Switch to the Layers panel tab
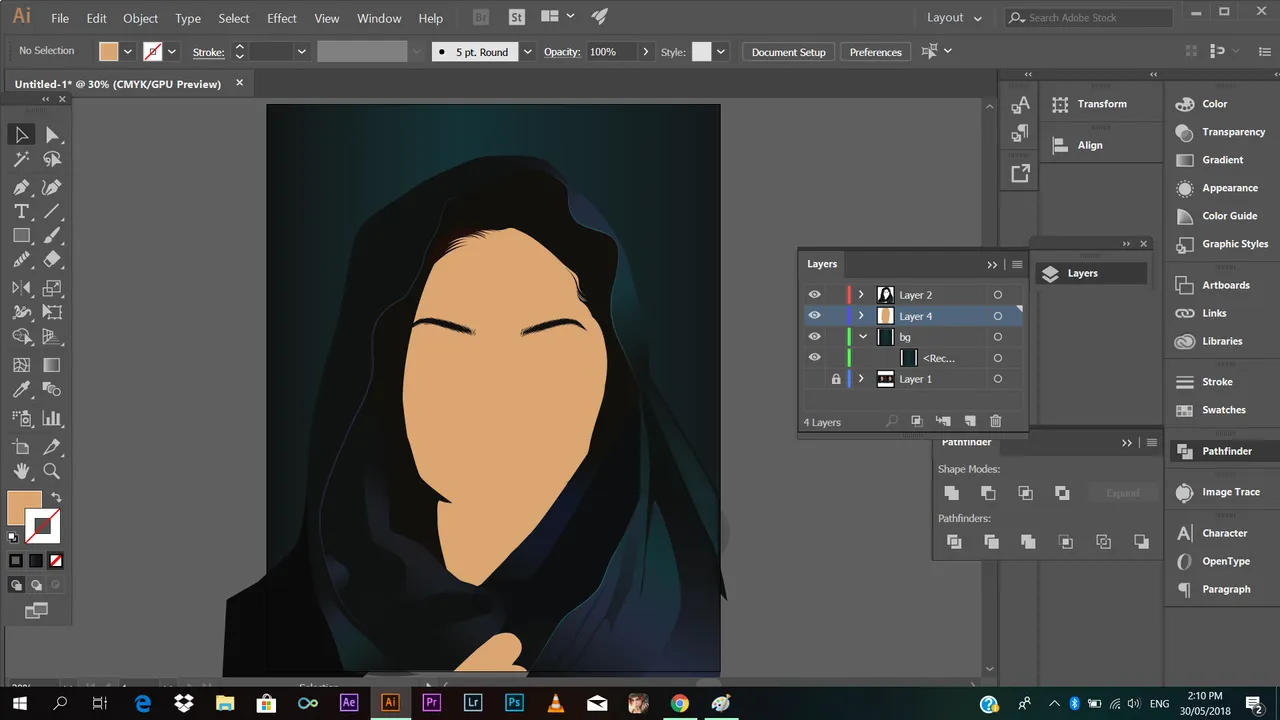 tap(822, 264)
